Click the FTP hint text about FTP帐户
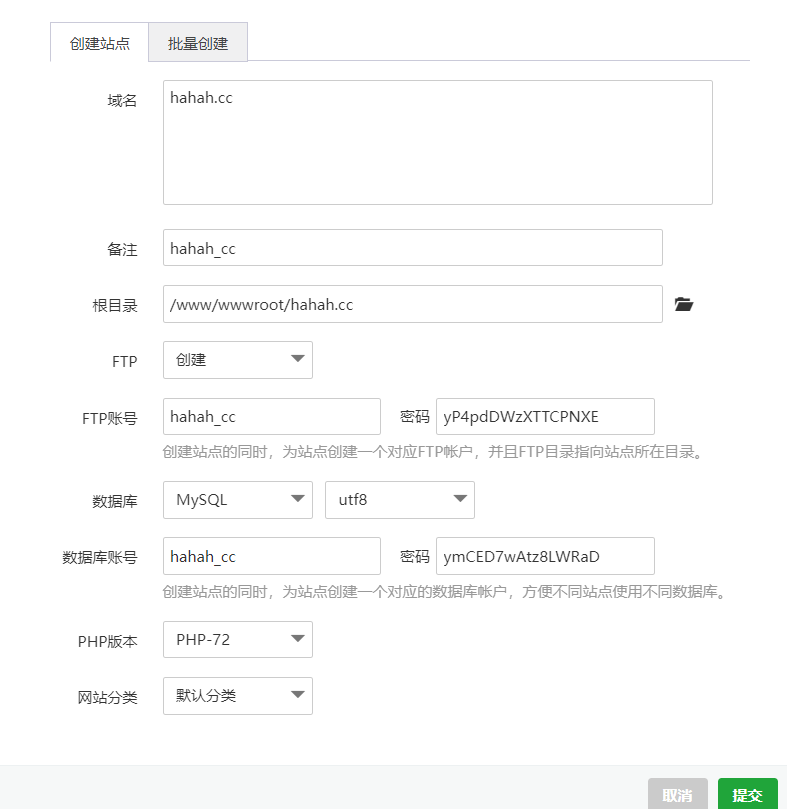The width and height of the screenshot is (787, 809). (x=433, y=452)
